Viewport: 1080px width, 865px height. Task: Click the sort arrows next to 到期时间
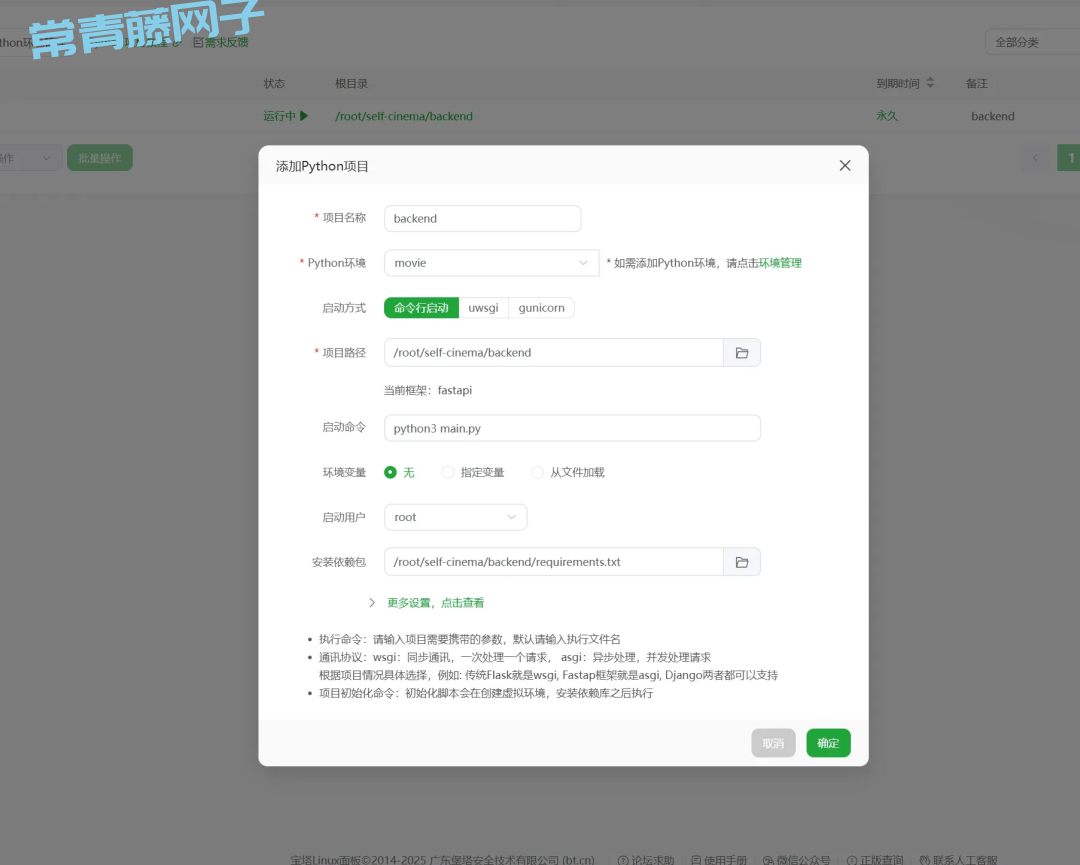(x=931, y=83)
